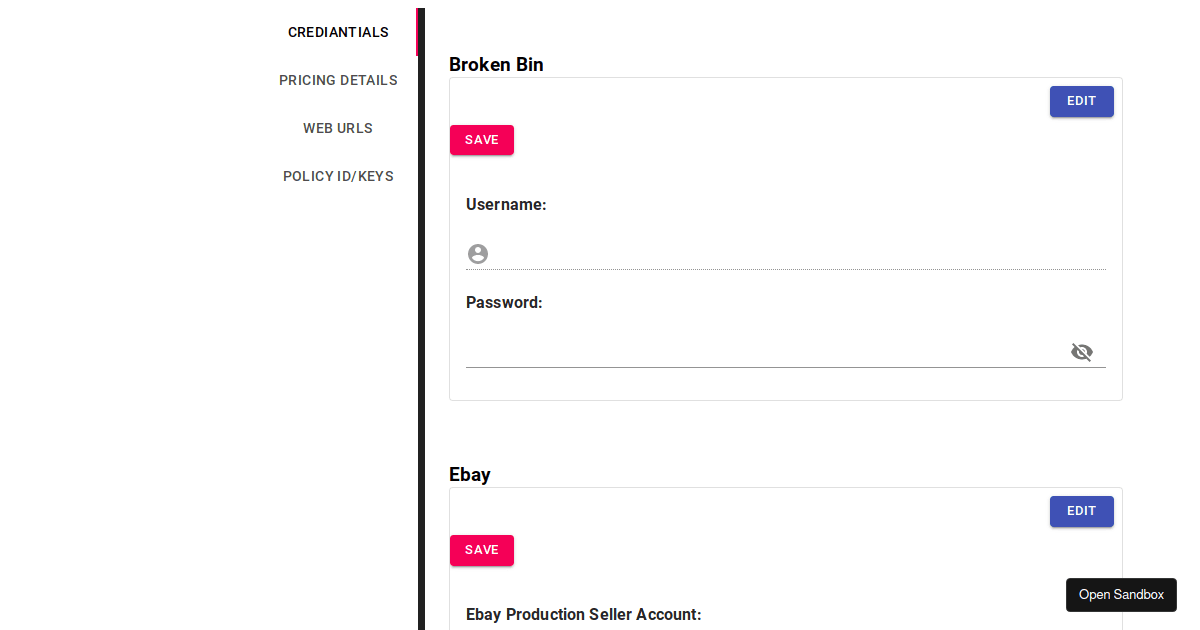Toggle password visibility eye icon

tap(1081, 352)
